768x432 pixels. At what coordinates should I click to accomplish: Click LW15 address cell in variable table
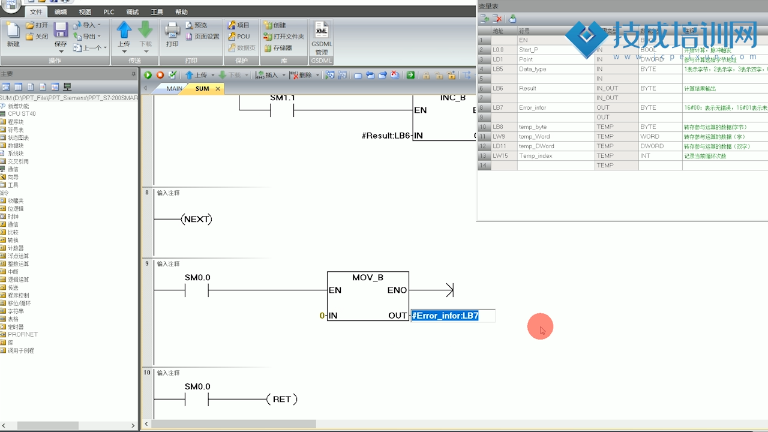(504, 156)
